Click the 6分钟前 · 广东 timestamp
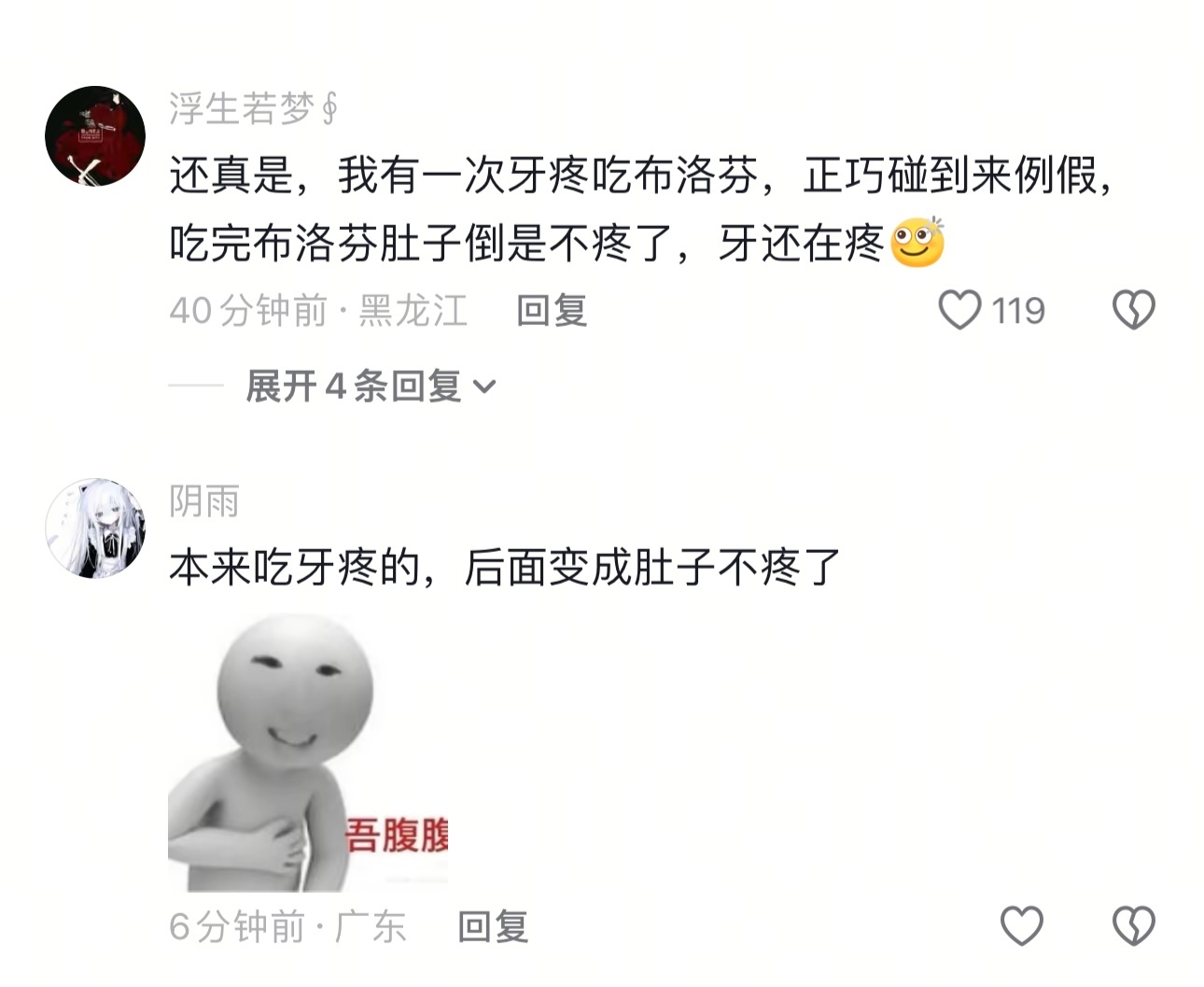Viewport: 1204px width, 987px height. [x=287, y=926]
